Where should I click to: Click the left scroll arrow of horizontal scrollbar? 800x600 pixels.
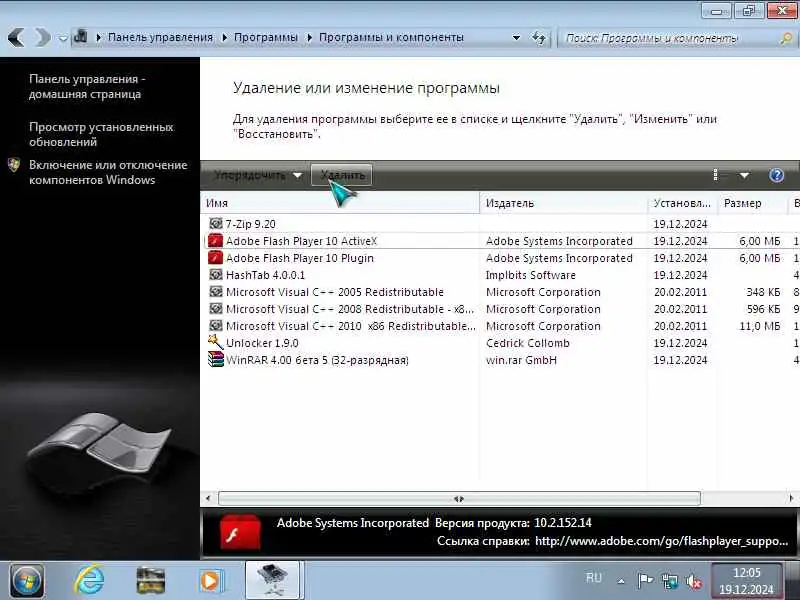pos(208,498)
